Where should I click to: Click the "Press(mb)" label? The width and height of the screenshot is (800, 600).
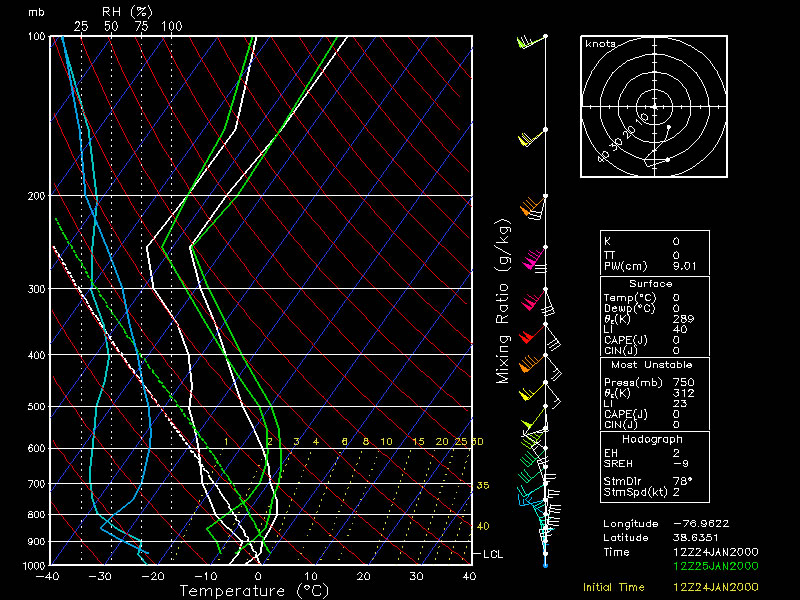click(633, 383)
